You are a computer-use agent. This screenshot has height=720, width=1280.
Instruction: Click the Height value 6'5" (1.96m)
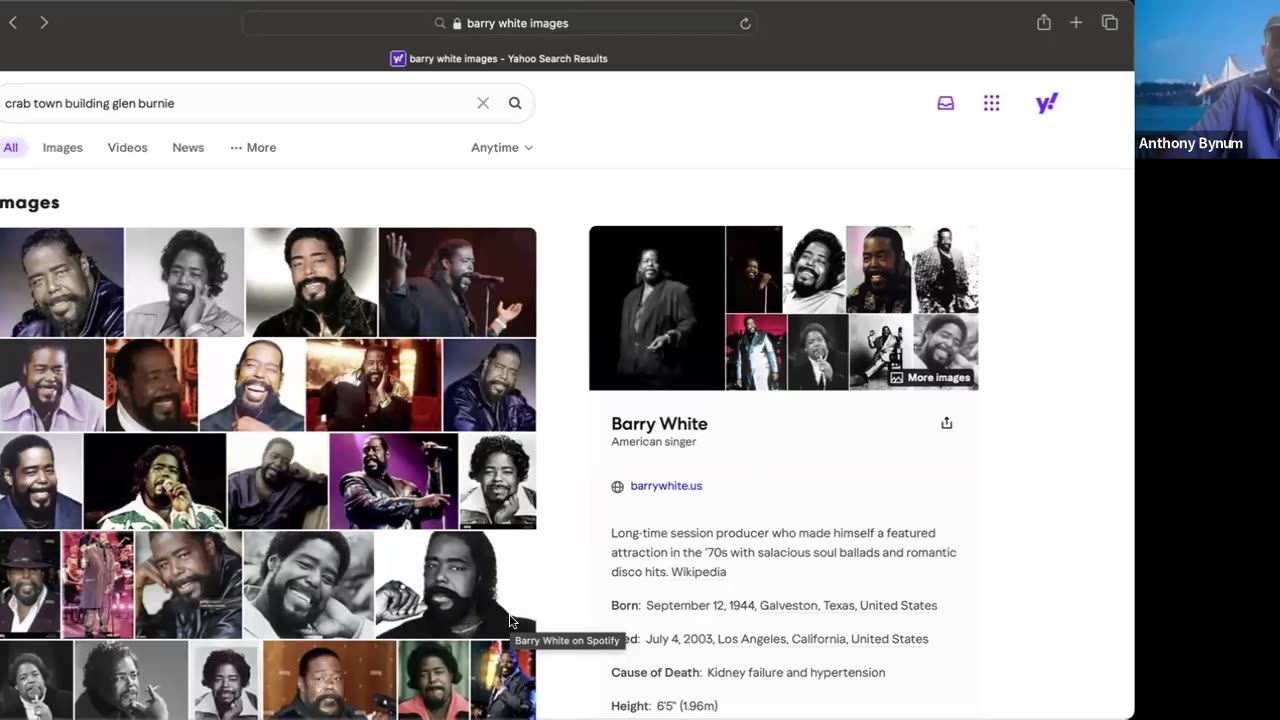[687, 706]
